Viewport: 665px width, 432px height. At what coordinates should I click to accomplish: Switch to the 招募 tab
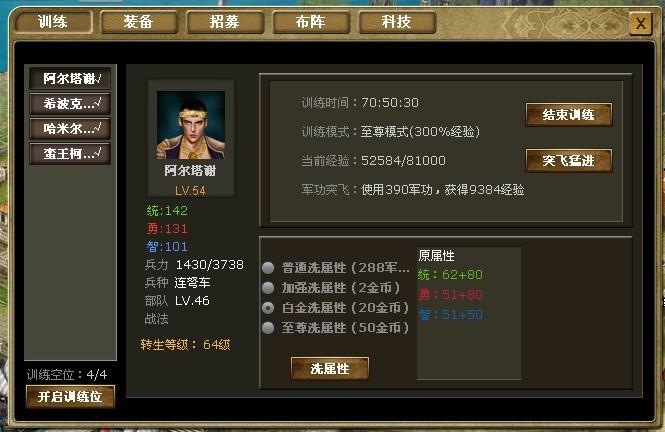click(225, 22)
